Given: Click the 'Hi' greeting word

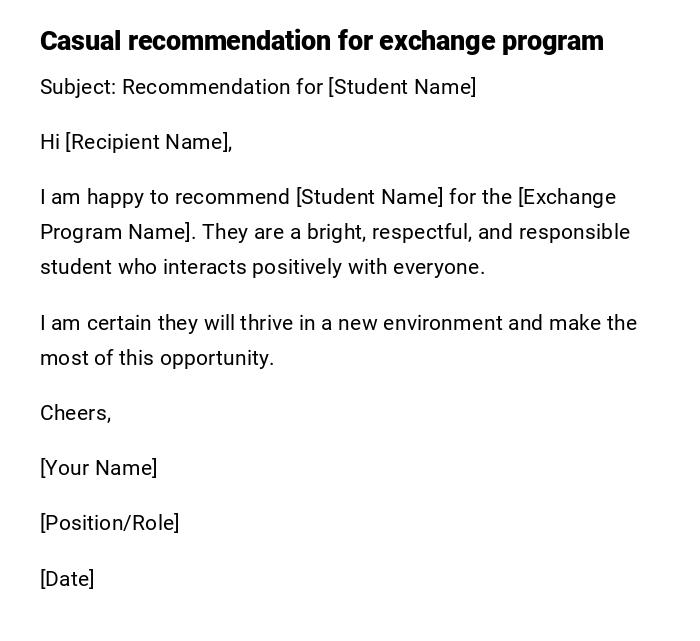Looking at the screenshot, I should click(50, 142).
